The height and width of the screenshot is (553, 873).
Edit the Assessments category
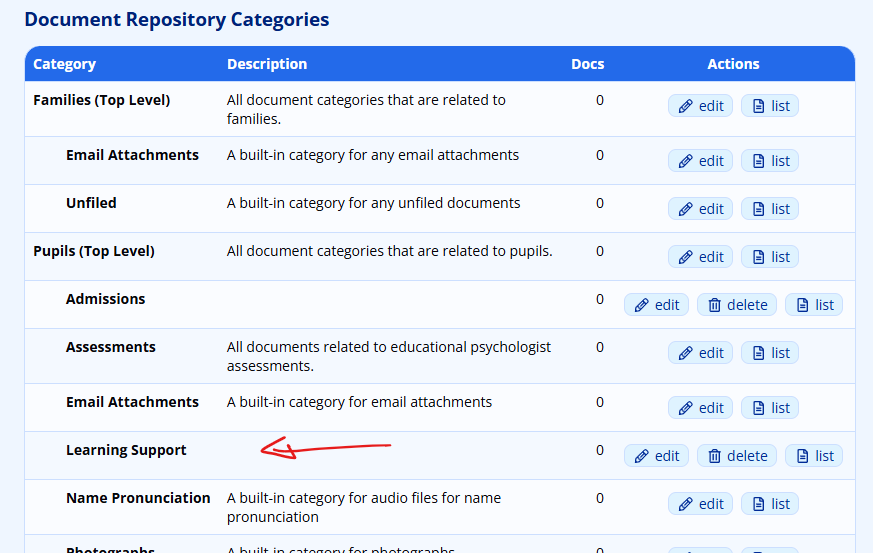(x=700, y=353)
